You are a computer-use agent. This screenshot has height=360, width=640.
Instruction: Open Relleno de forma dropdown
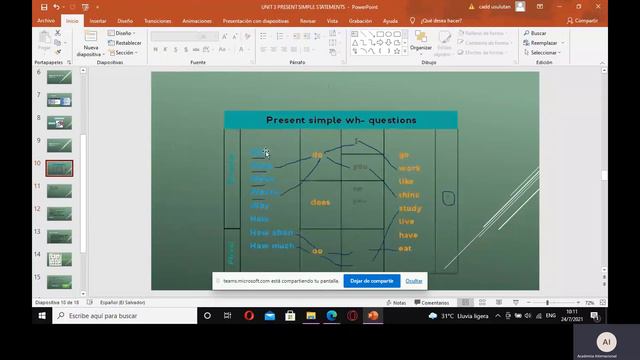coord(483,33)
